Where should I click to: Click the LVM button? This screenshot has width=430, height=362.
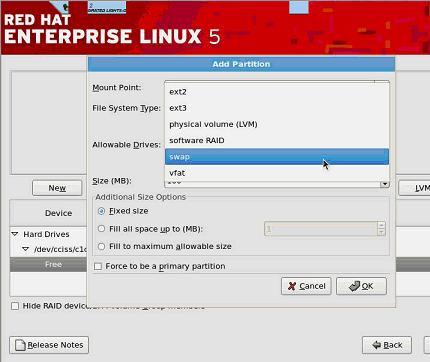pyautogui.click(x=415, y=188)
